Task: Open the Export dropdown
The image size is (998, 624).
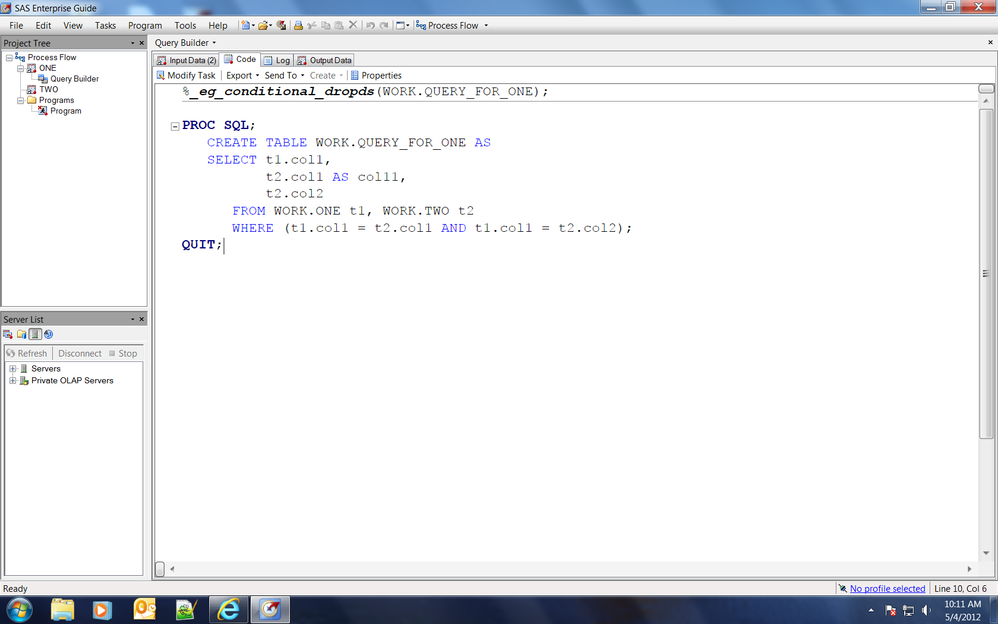Action: (242, 75)
